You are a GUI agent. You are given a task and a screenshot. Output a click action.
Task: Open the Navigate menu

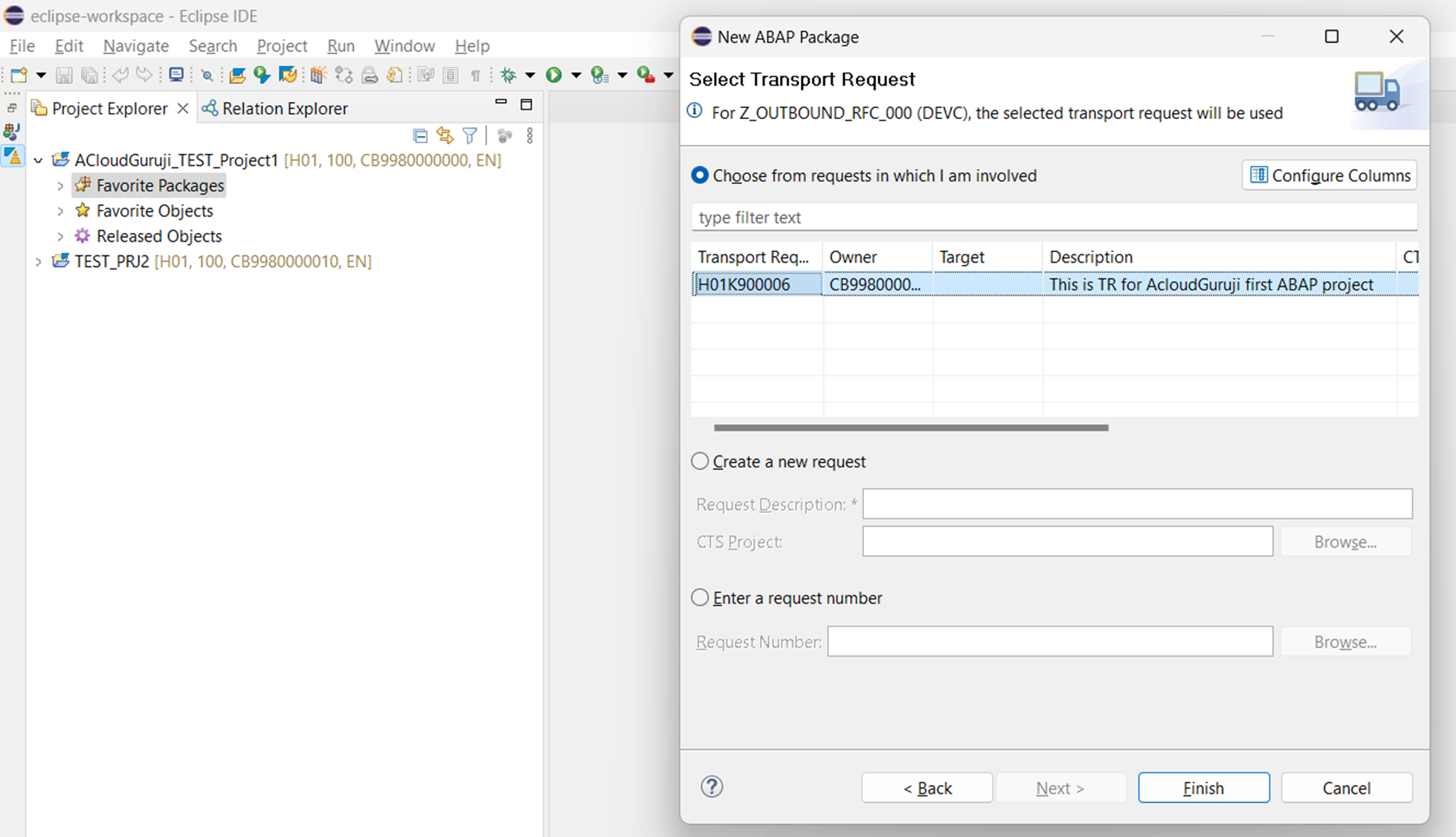[135, 45]
